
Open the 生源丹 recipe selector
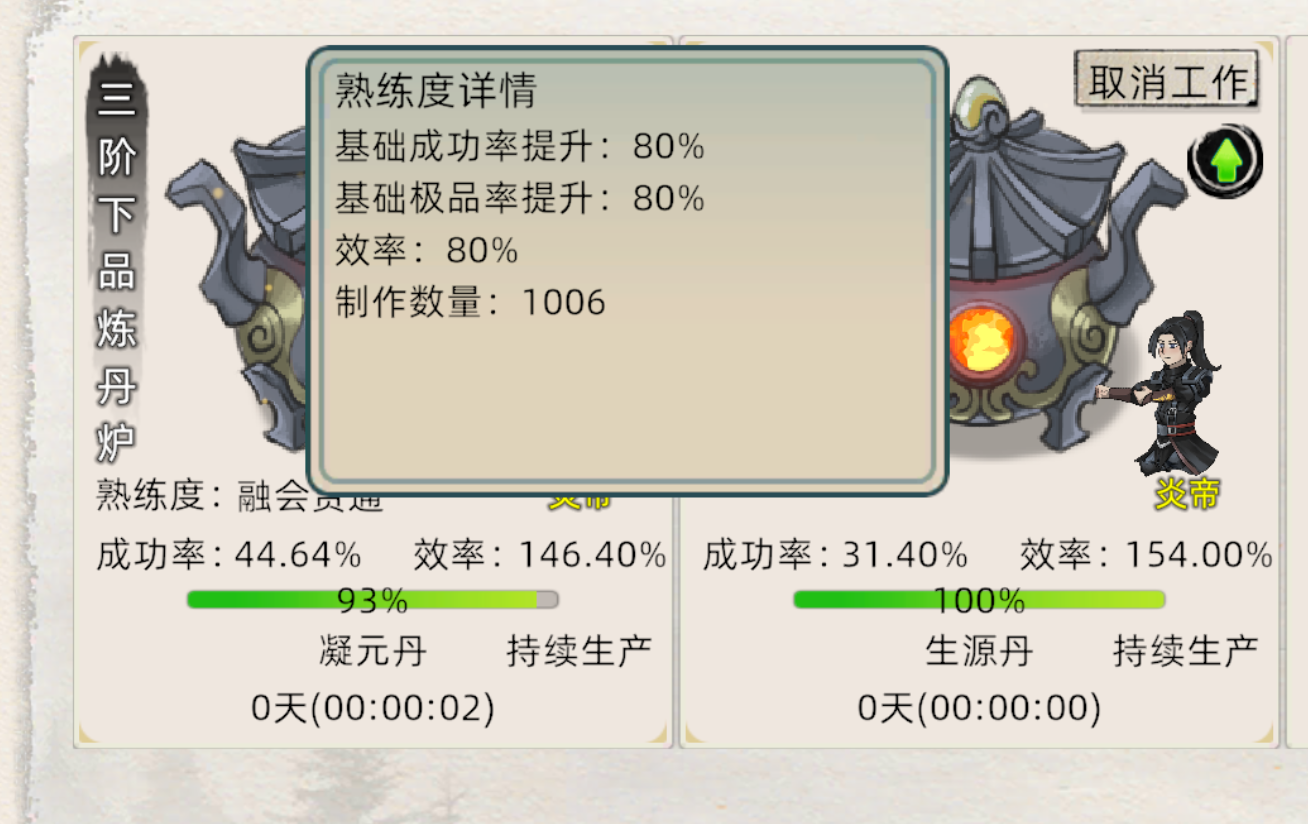tap(979, 651)
